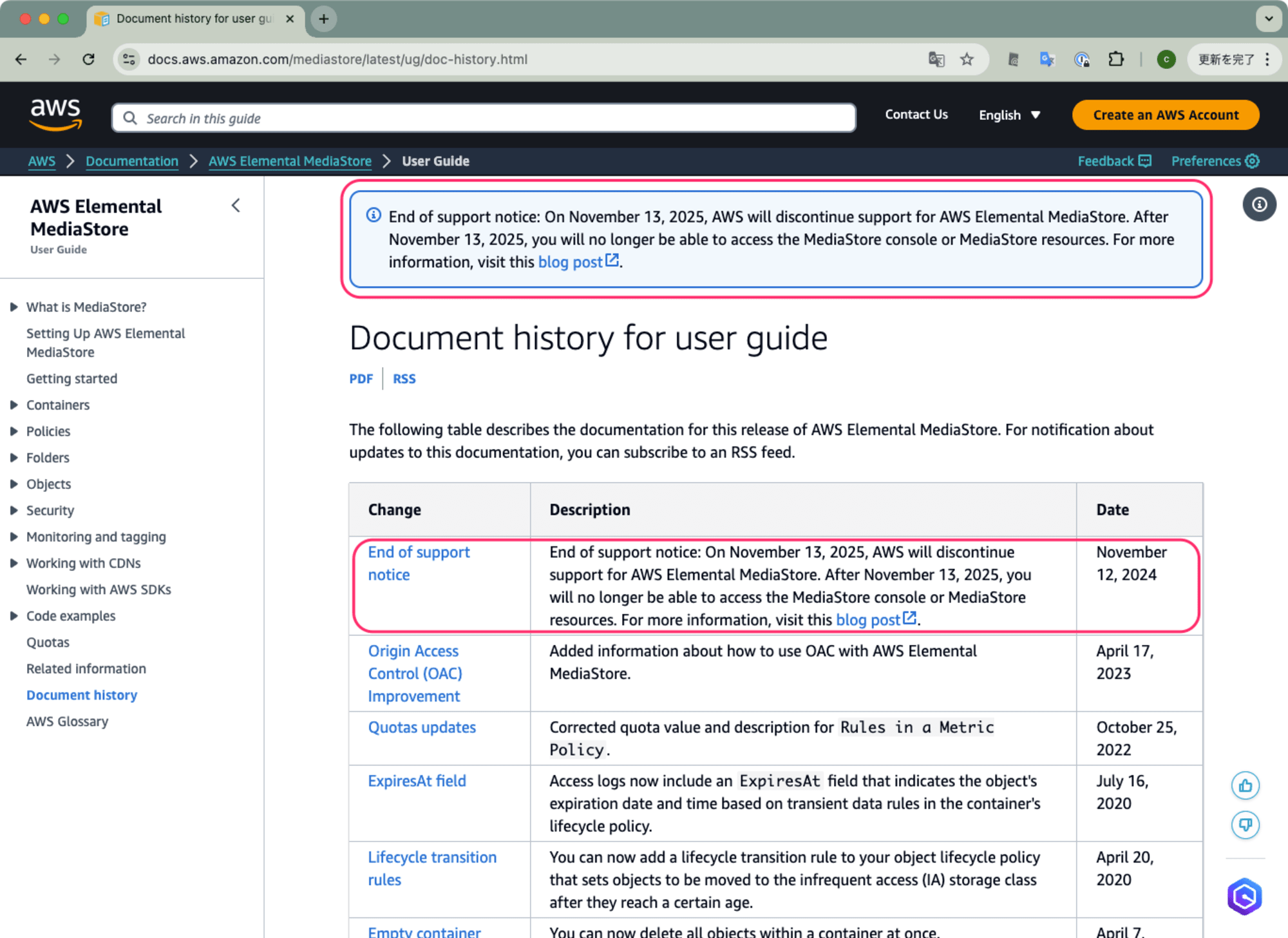
Task: Bookmark this page with the star
Action: coord(967,59)
